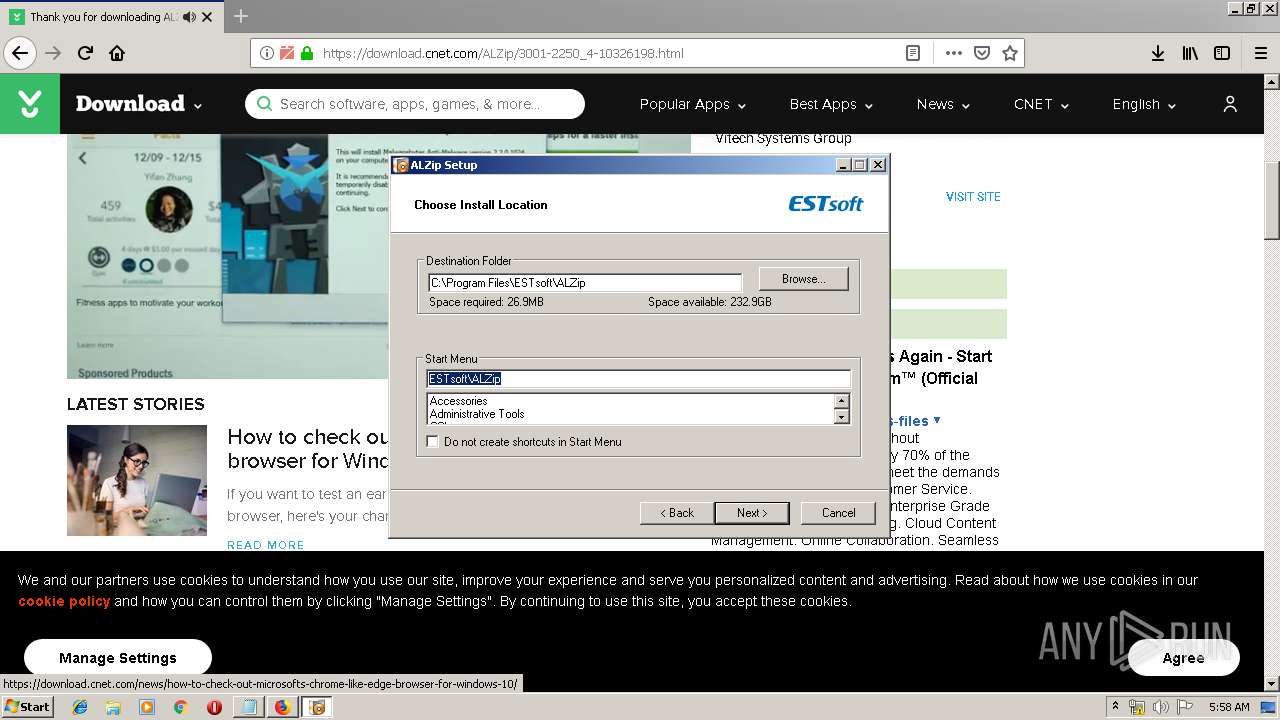Click Manage Settings for cookies

[118, 658]
